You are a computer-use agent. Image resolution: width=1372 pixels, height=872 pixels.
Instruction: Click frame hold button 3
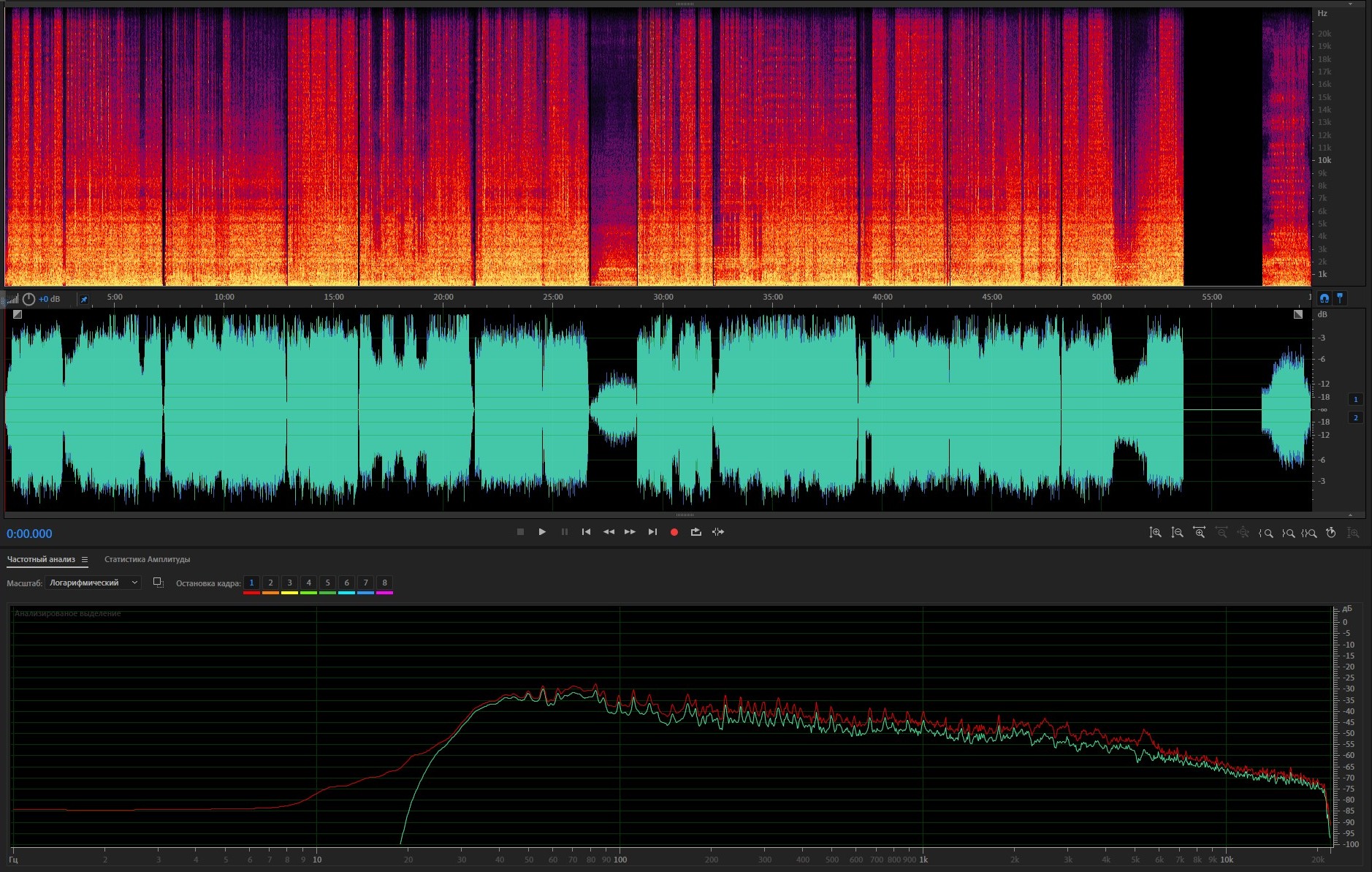[x=289, y=583]
